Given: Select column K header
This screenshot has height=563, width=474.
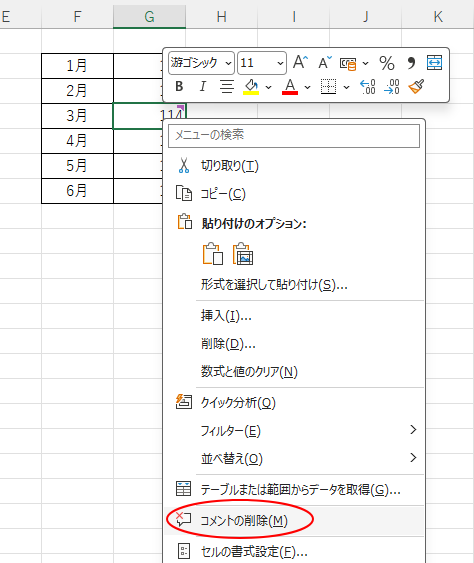Looking at the screenshot, I should click(438, 17).
